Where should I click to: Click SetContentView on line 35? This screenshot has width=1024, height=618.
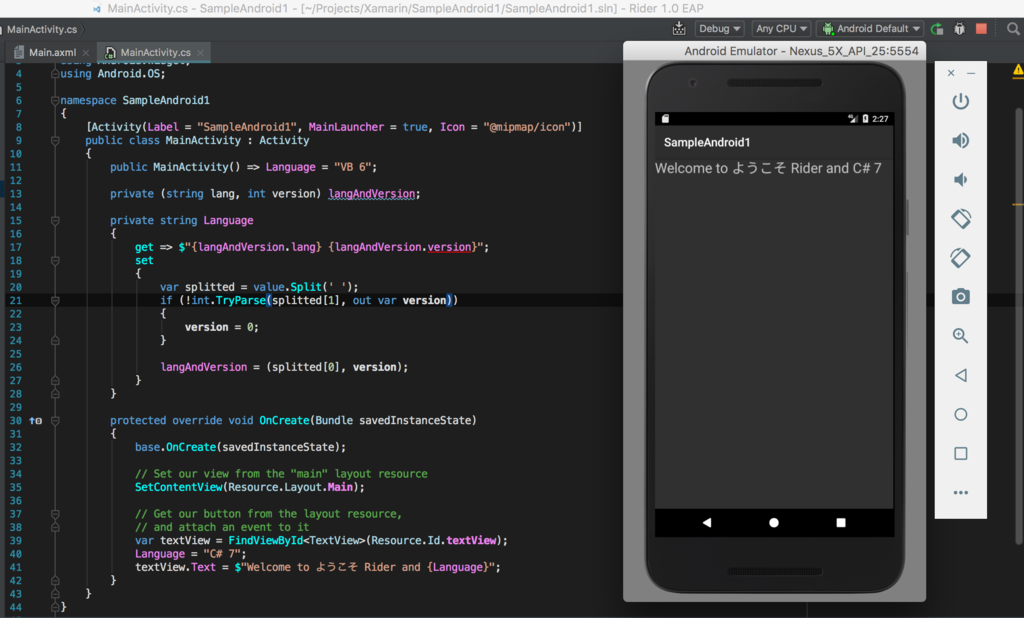[x=178, y=487]
